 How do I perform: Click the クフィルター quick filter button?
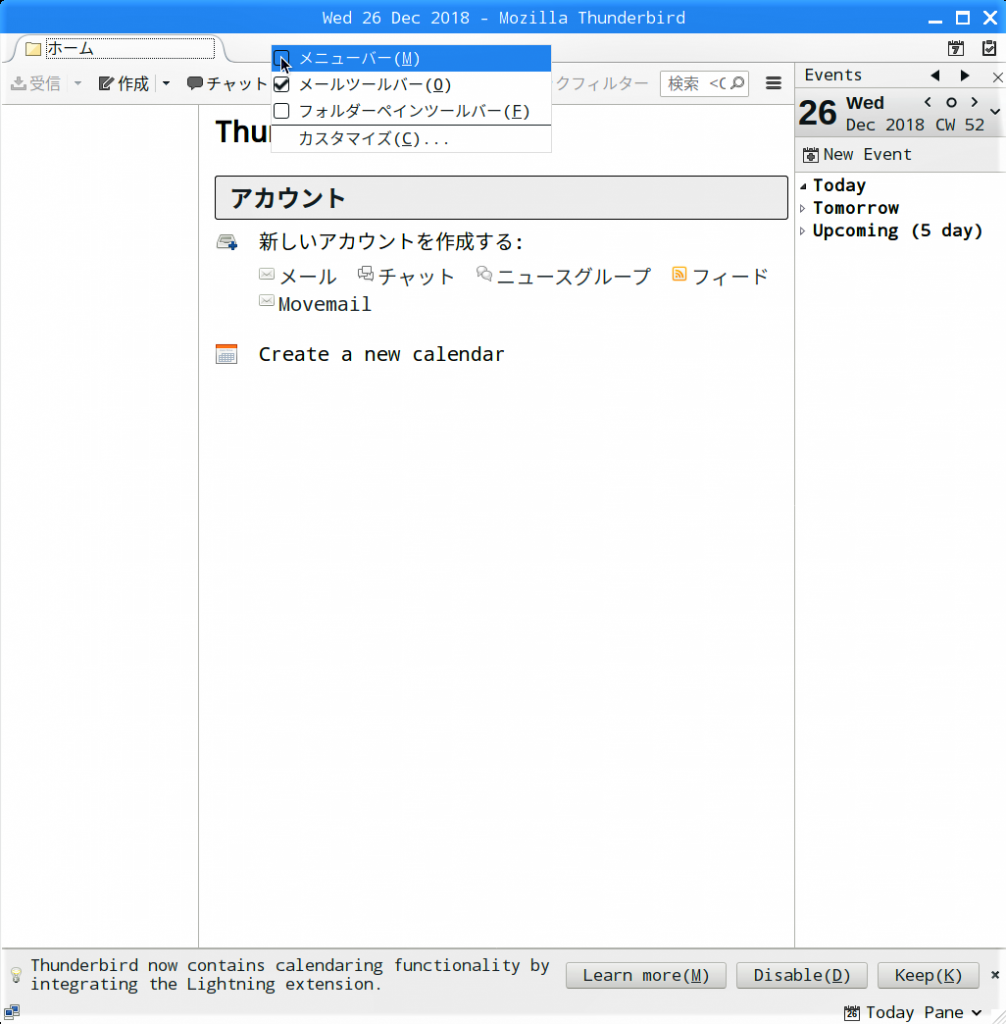pos(601,84)
